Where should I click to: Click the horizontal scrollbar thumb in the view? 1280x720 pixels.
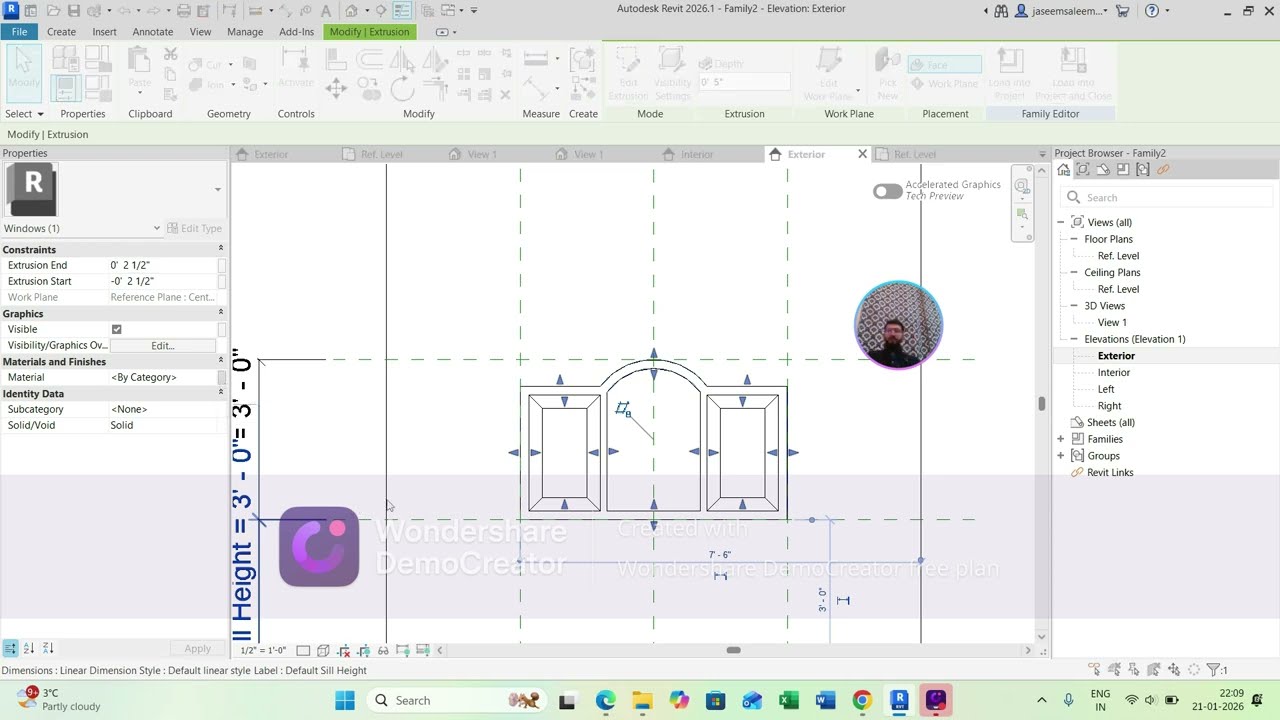[733, 650]
